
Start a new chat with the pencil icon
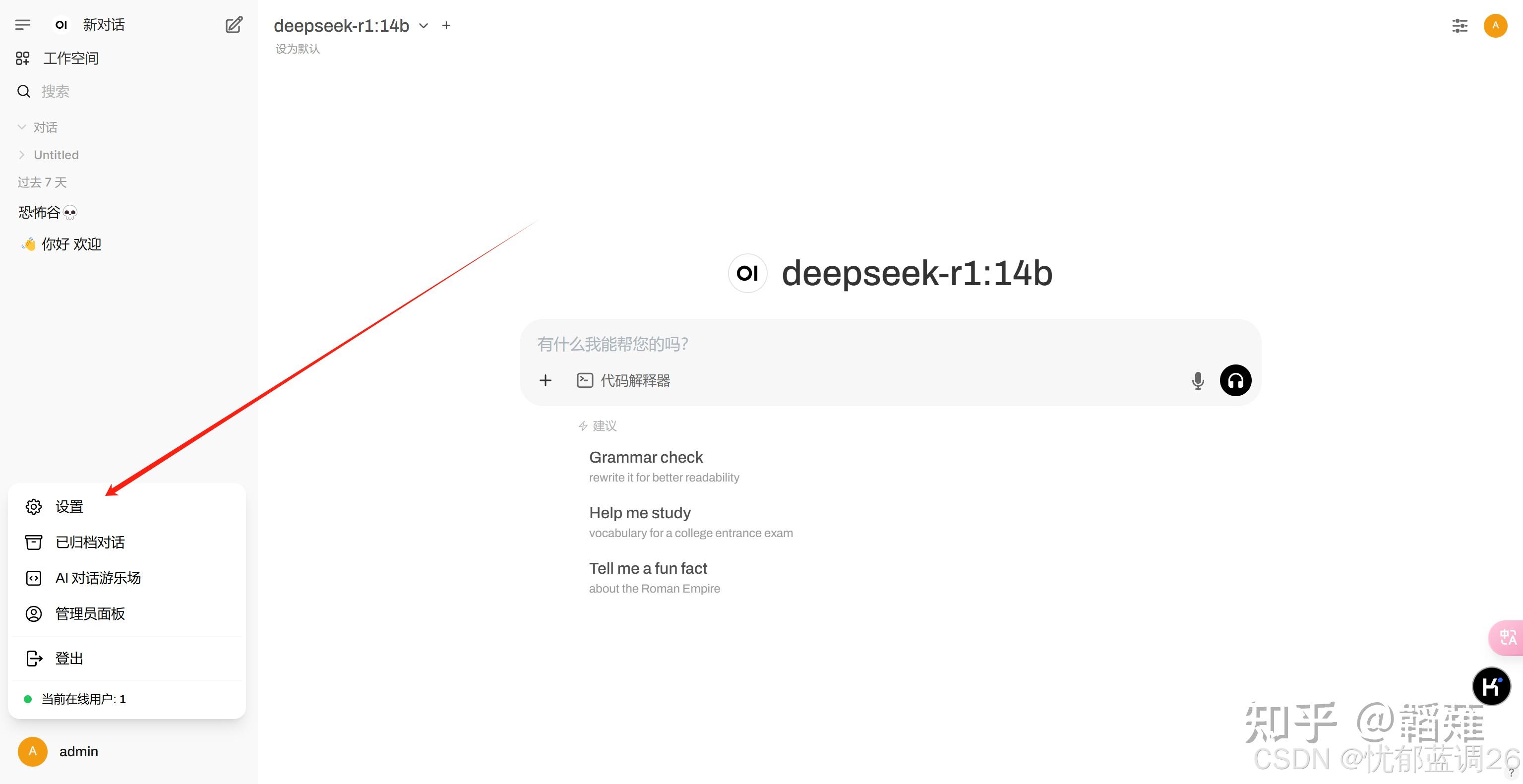(234, 25)
